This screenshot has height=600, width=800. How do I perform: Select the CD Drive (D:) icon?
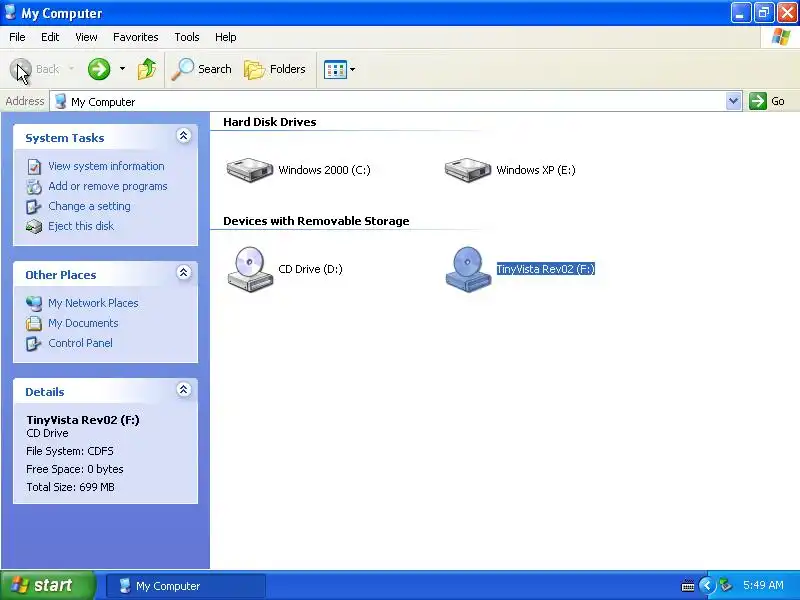click(250, 269)
